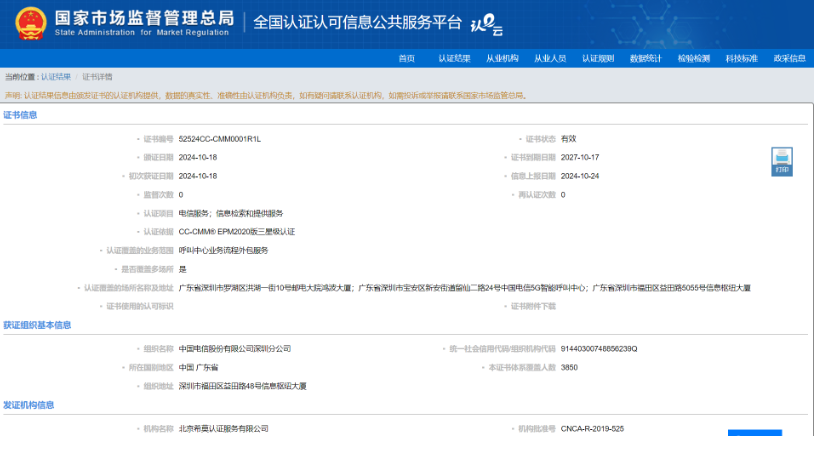Screen dimensions: 814x455
Task: Go to 从业机构 in the navigation bar
Action: click(x=502, y=58)
